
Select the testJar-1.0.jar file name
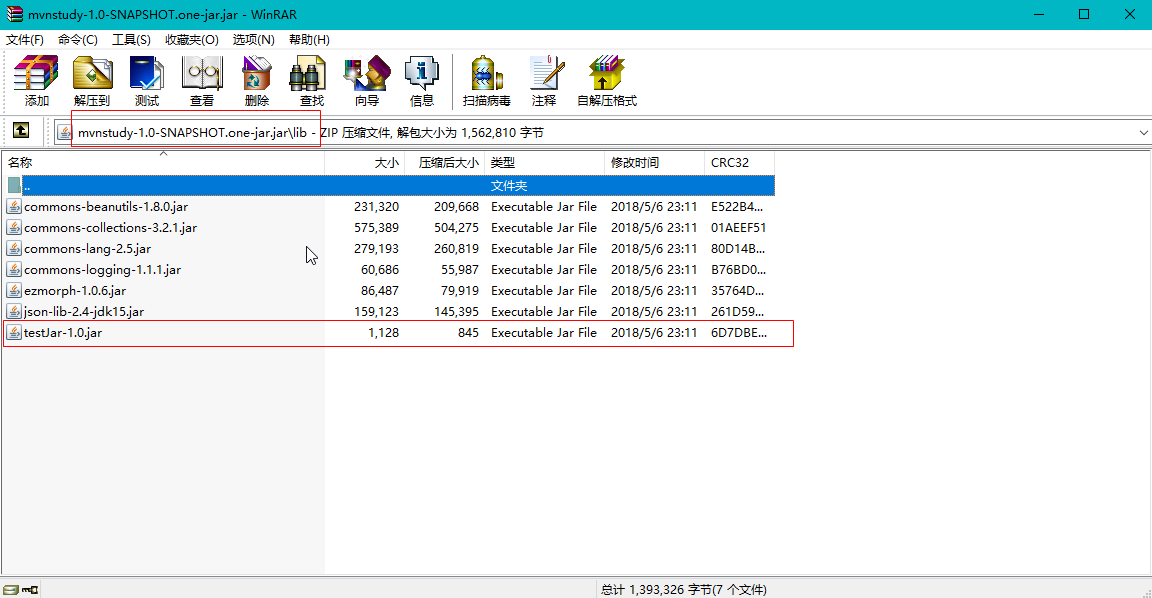pyautogui.click(x=62, y=333)
